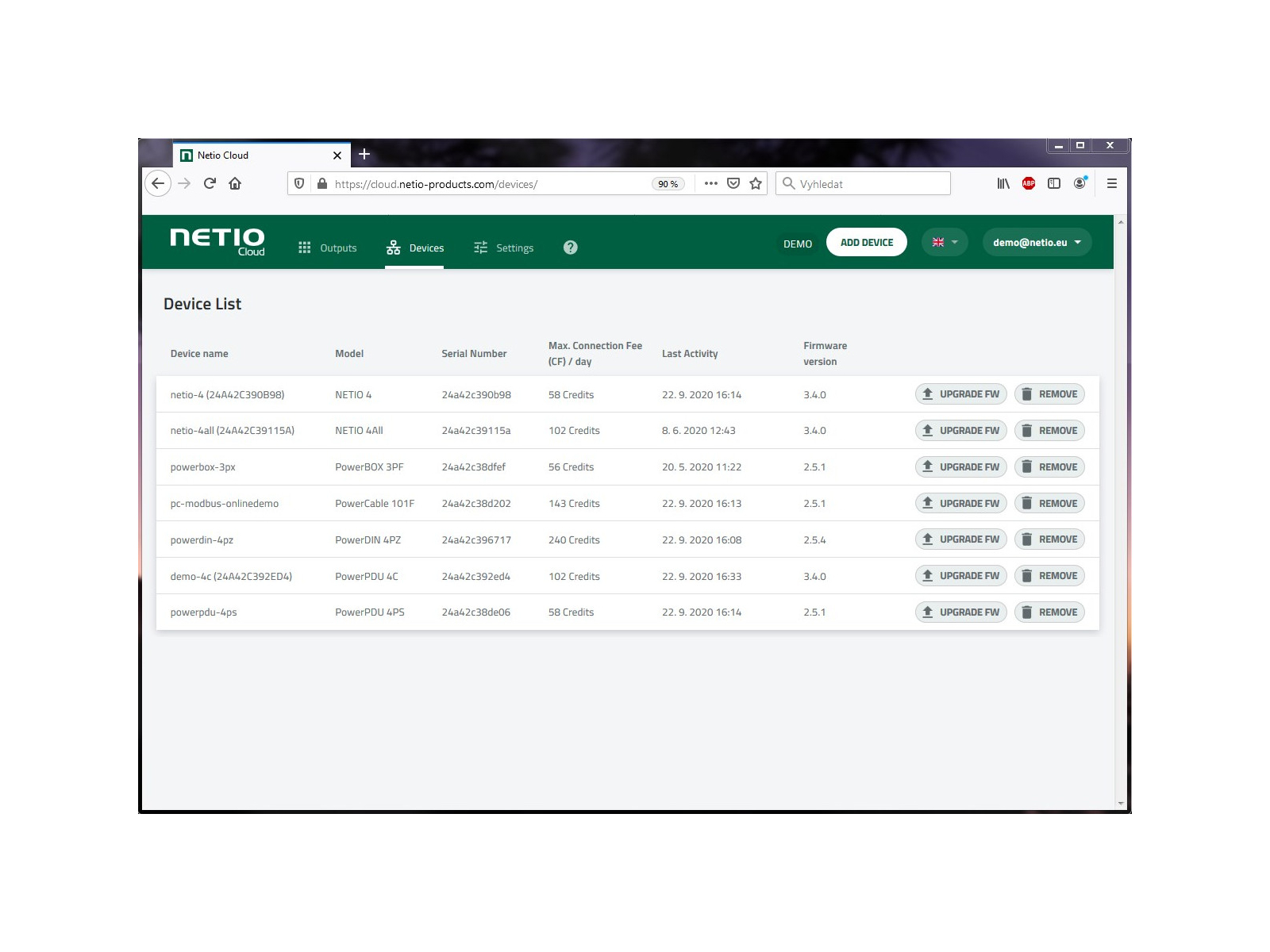Viewport: 1270px width, 952px height.
Task: Bookmark this page with the star
Action: 756,183
